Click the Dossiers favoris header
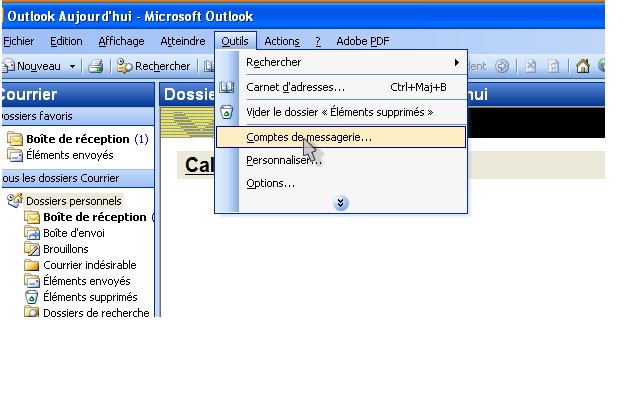This screenshot has width=640, height=400. point(78,116)
